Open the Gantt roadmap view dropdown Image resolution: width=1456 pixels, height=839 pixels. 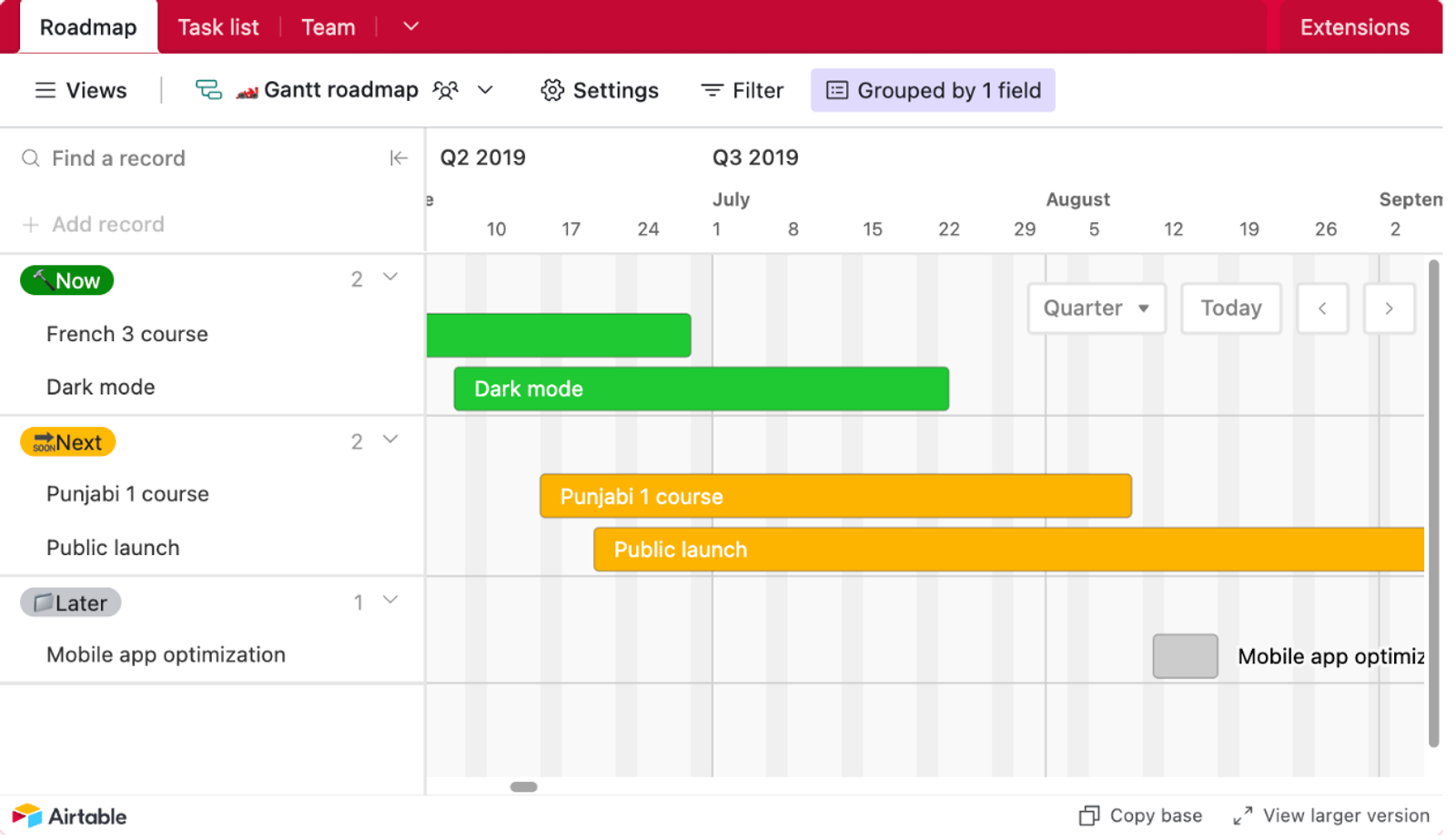tap(485, 90)
